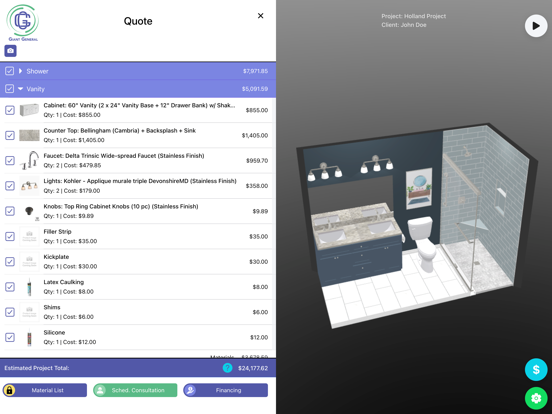Image resolution: width=552 pixels, height=414 pixels.
Task: Click the vanity cabinet thumbnail
Action: (29, 110)
